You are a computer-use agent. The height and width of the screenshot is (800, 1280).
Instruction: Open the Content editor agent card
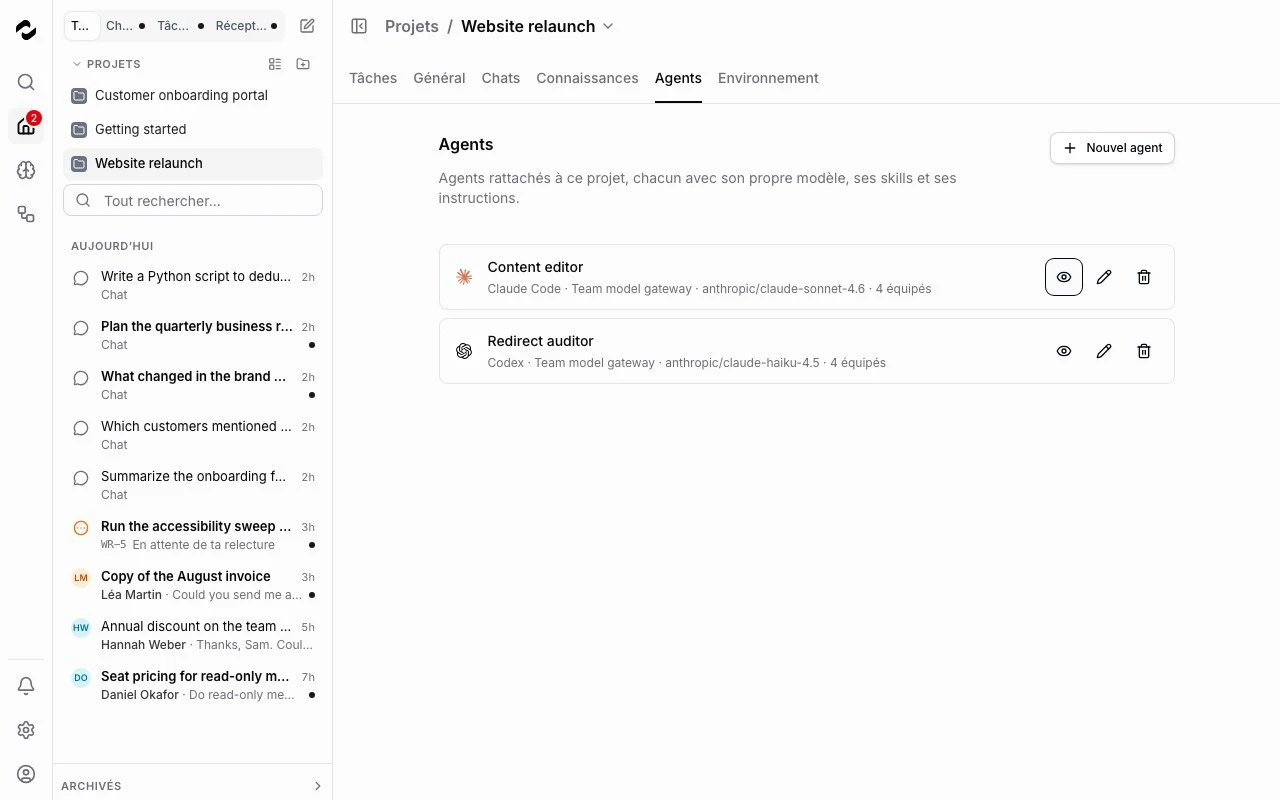[806, 277]
